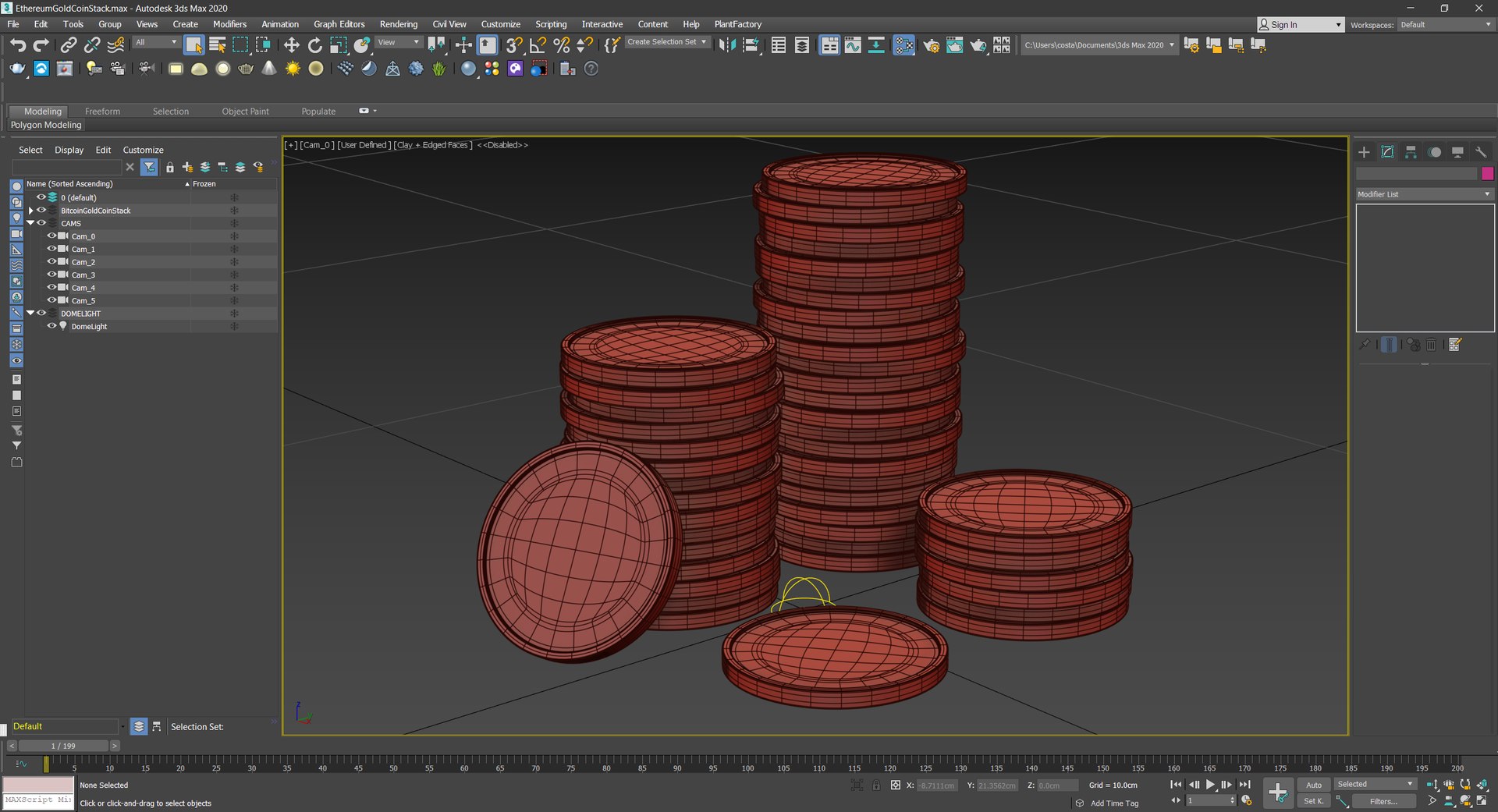1498x812 pixels.
Task: Open Mirror tool icon
Action: point(727,45)
